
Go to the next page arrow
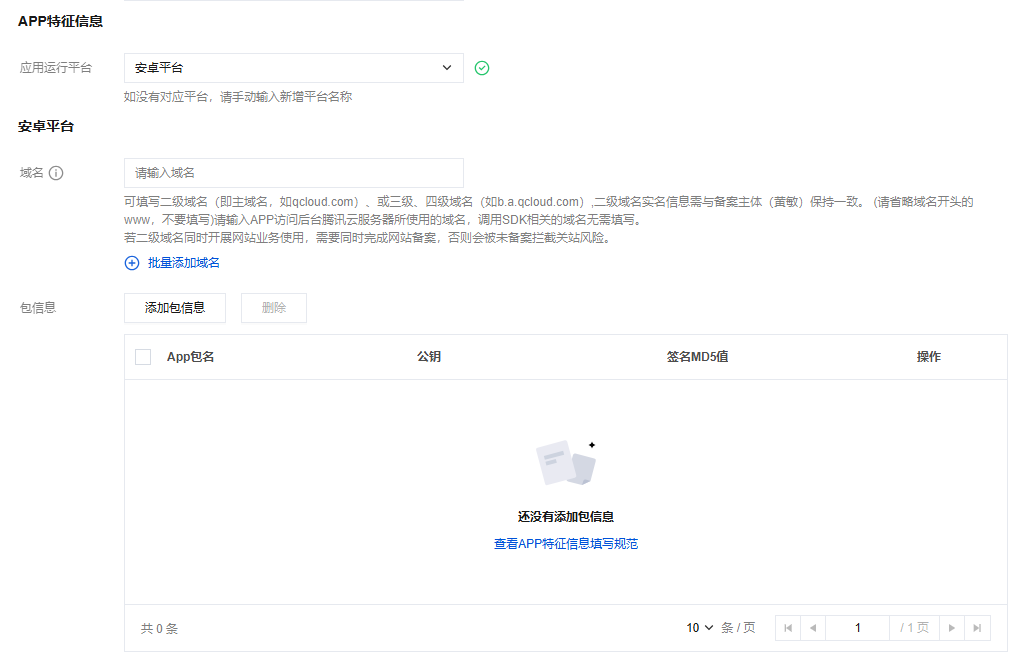952,628
